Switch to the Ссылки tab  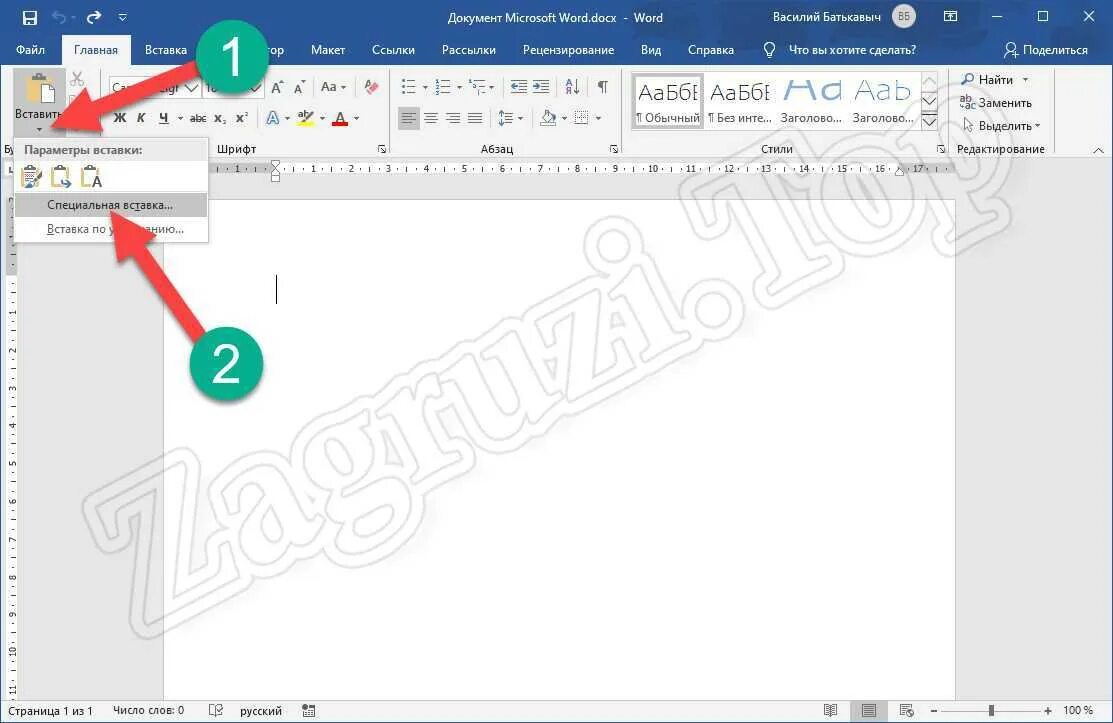click(x=393, y=50)
